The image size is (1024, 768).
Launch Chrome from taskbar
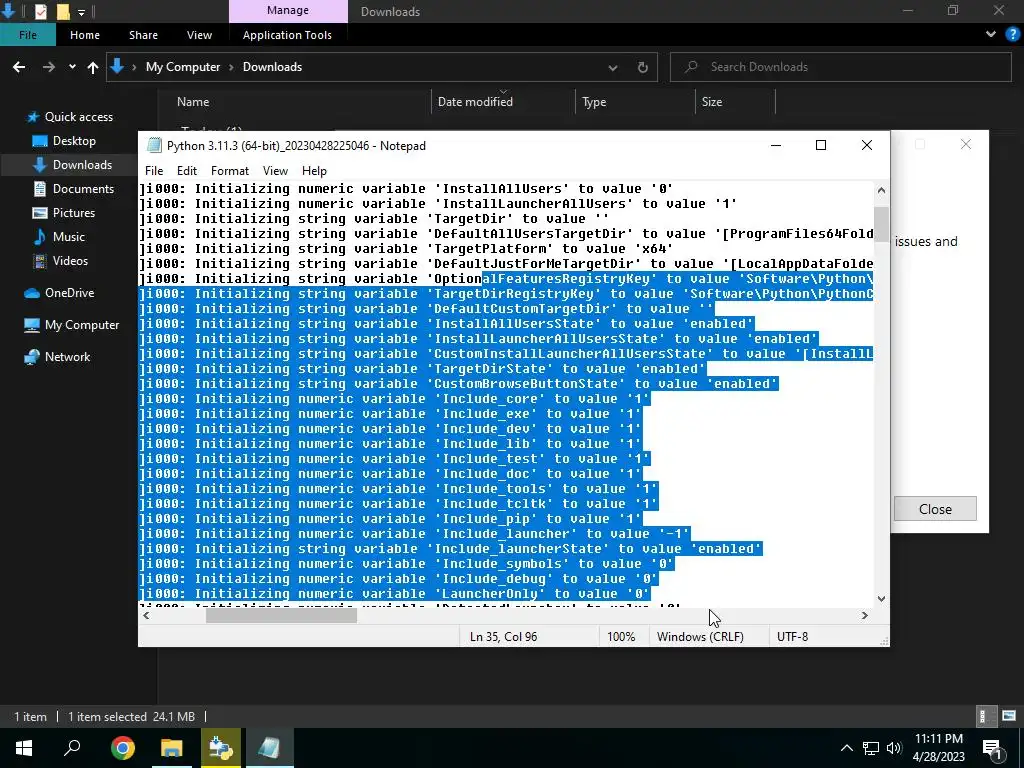(122, 748)
